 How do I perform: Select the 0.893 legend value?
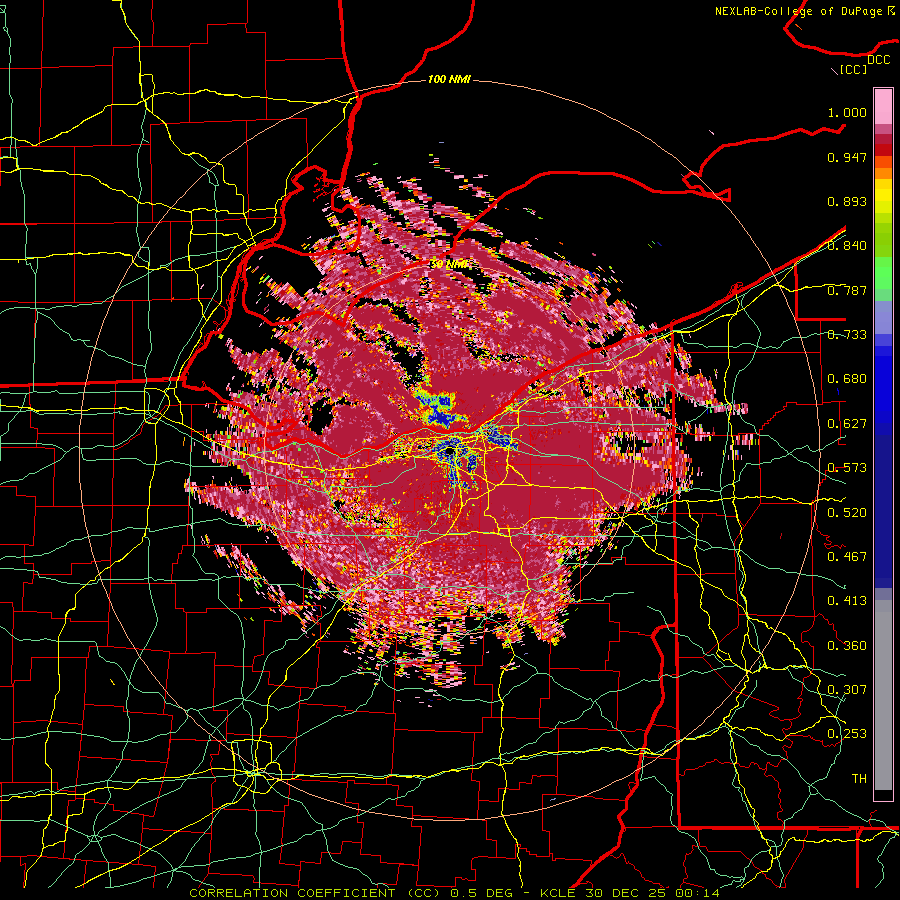[847, 201]
